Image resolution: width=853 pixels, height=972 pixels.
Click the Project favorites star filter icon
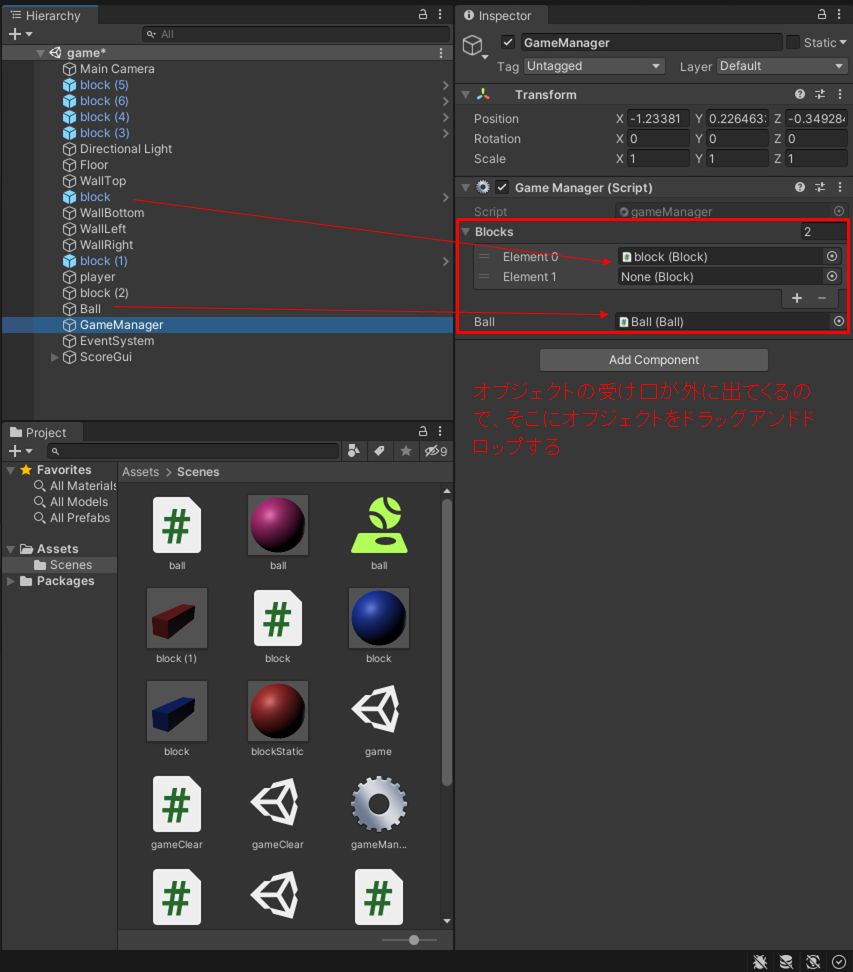click(405, 452)
